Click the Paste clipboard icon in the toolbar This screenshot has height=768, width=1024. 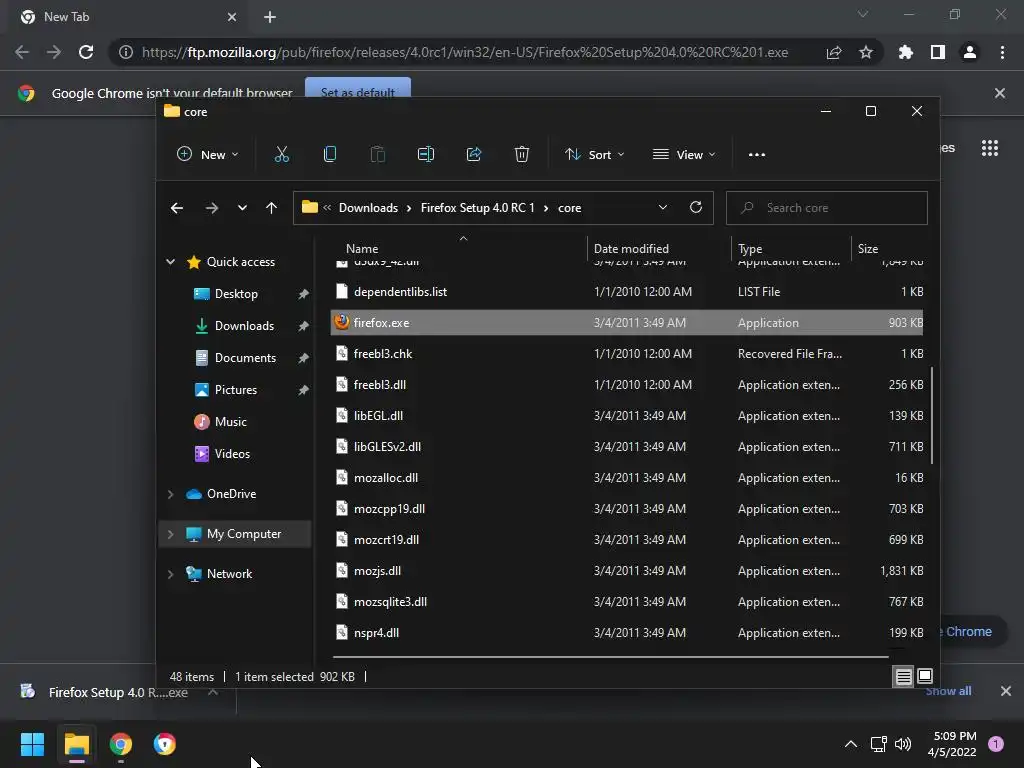click(377, 155)
